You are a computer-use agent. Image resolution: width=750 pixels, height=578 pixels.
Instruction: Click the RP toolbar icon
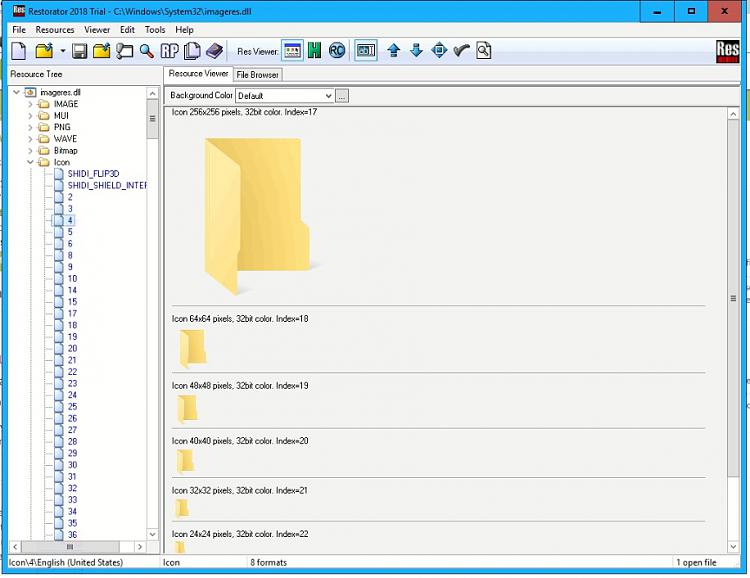169,51
